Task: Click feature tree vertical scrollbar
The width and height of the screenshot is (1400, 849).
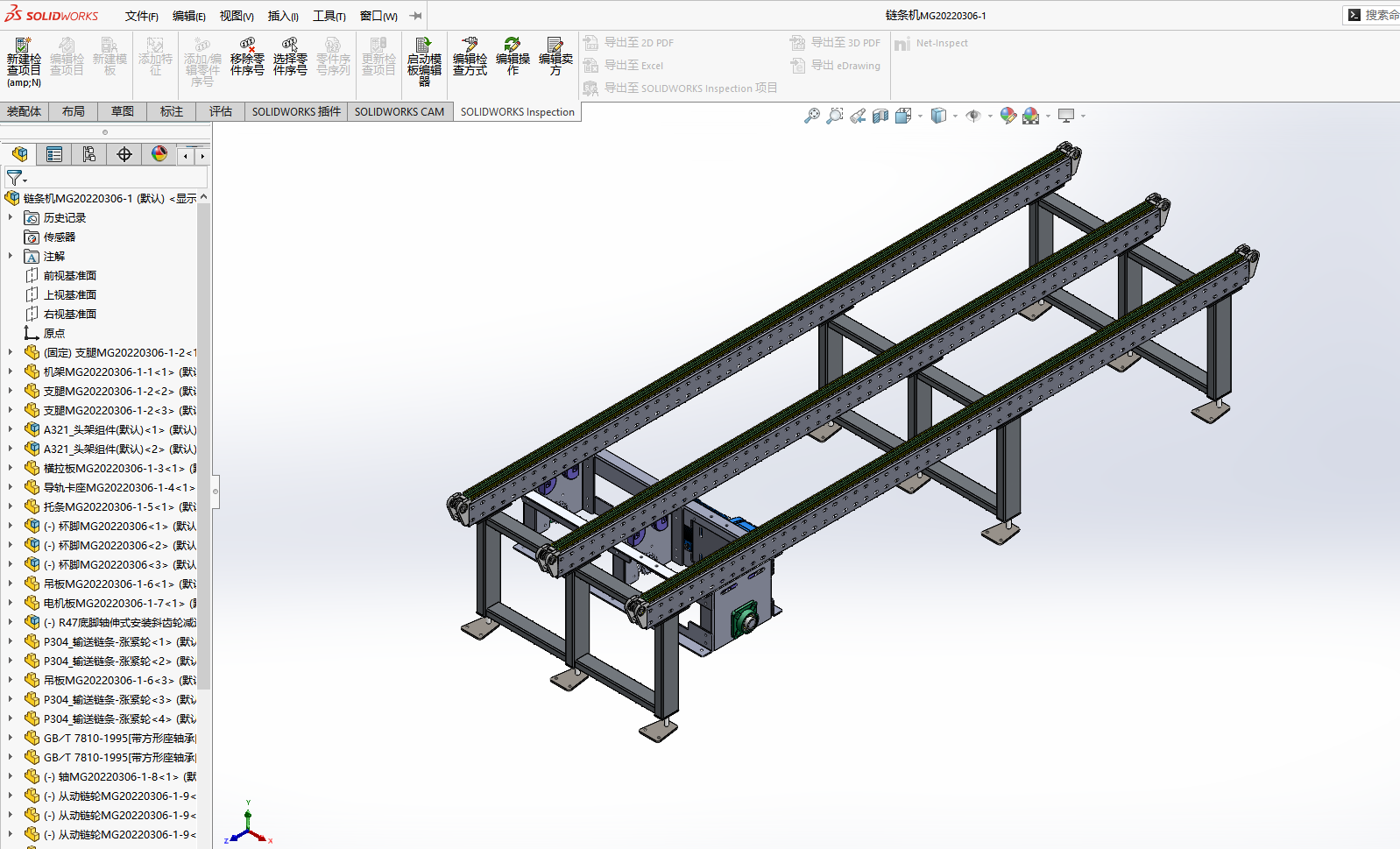Action: point(204,447)
